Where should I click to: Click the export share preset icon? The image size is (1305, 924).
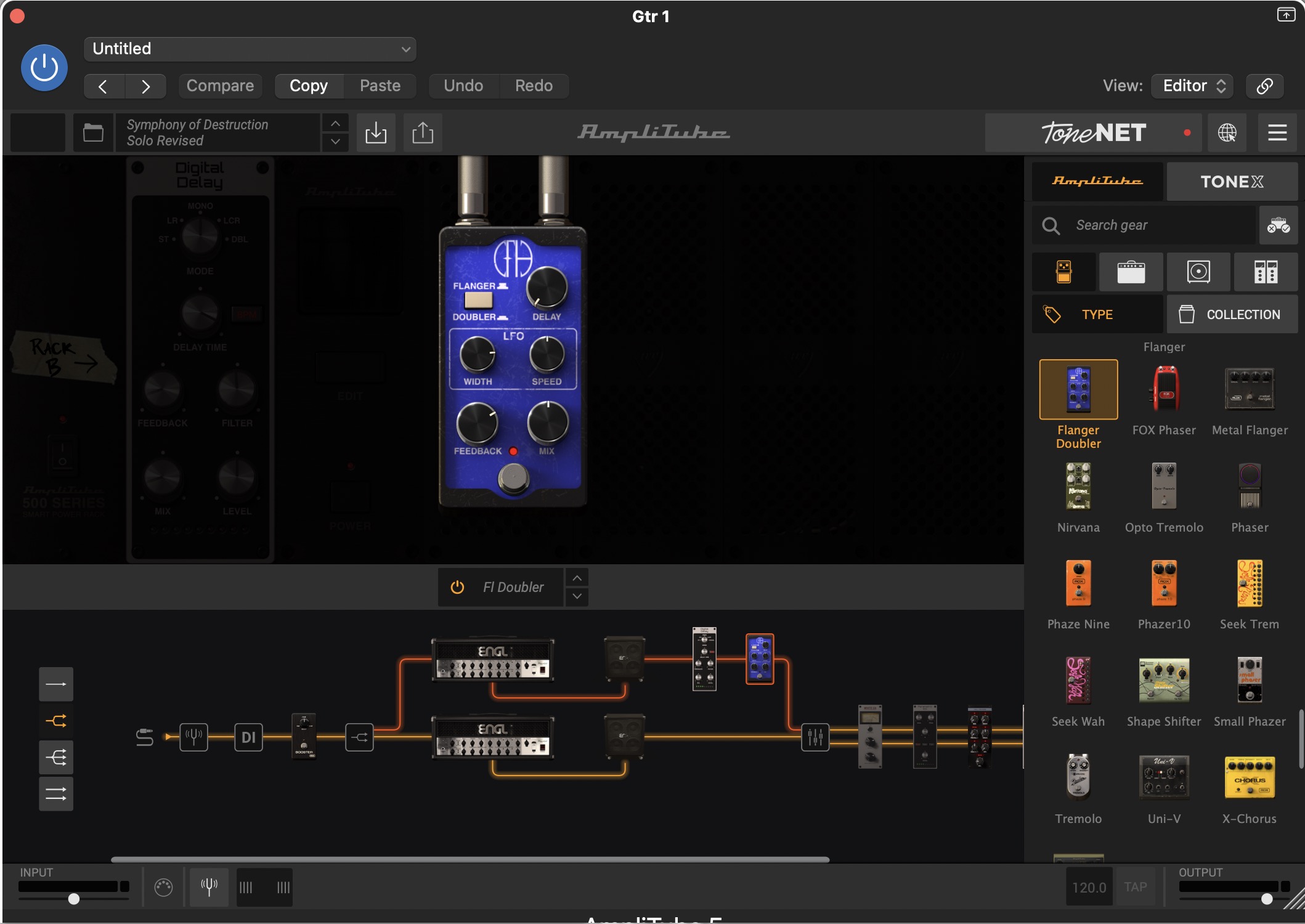click(423, 132)
